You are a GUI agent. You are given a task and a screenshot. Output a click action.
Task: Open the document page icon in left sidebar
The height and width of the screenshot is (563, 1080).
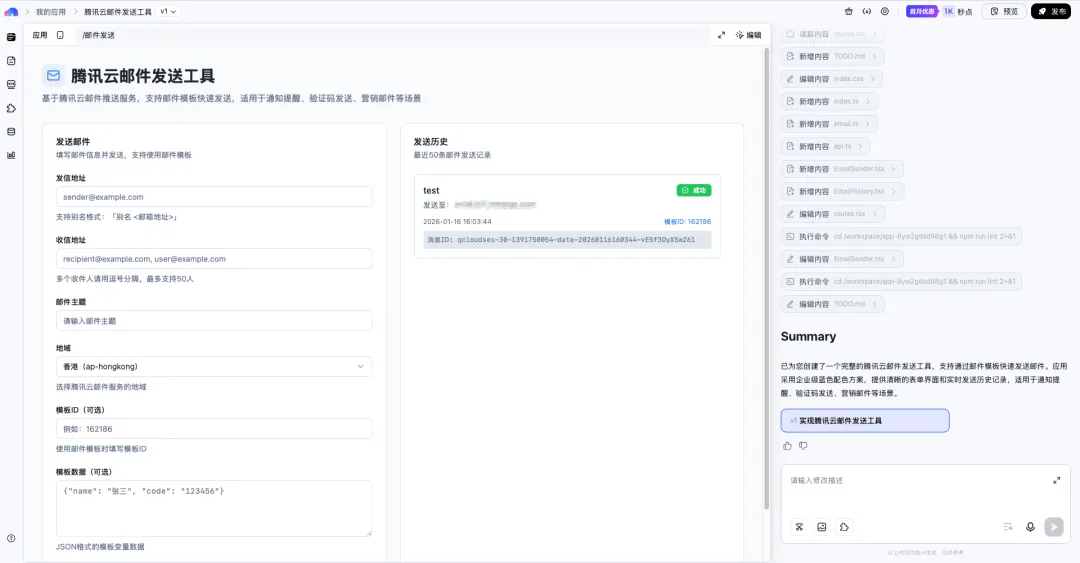11,61
